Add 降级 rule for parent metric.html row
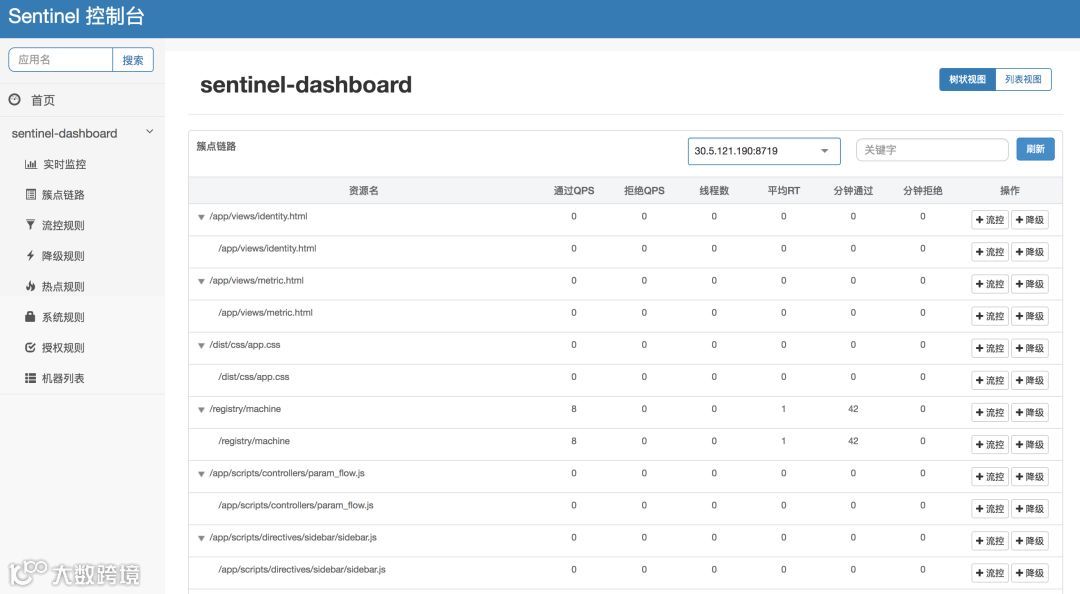1080x594 pixels. pyautogui.click(x=1030, y=284)
